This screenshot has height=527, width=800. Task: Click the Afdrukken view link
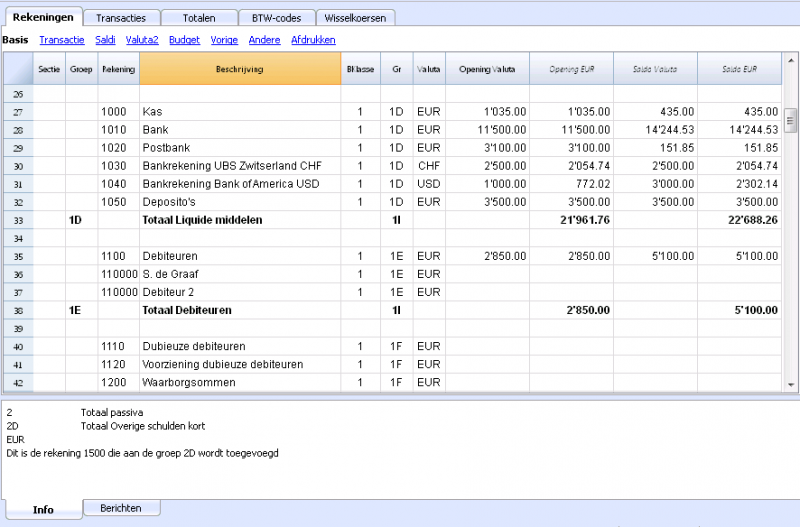[x=313, y=40]
